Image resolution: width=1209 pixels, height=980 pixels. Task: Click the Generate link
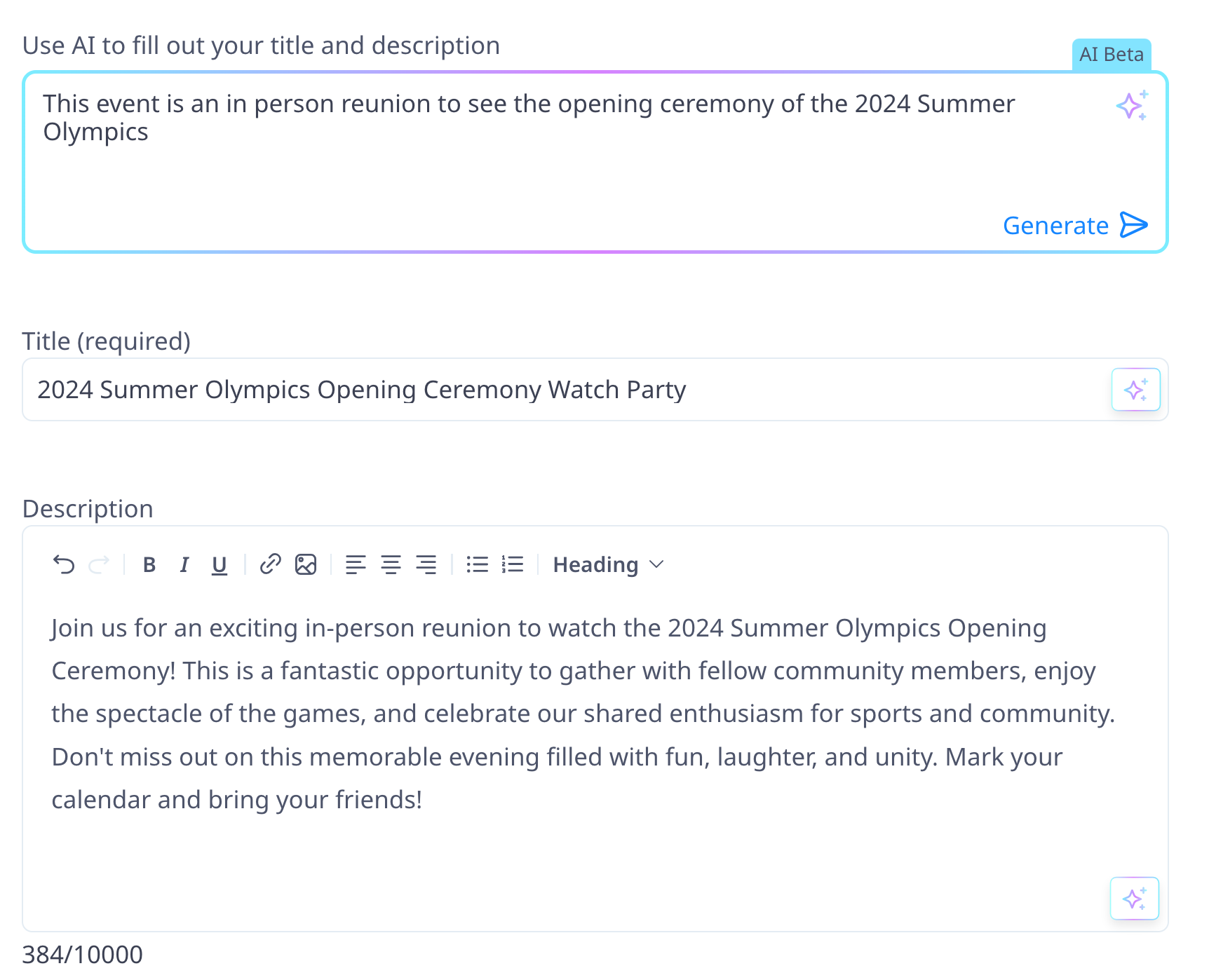(x=1056, y=226)
